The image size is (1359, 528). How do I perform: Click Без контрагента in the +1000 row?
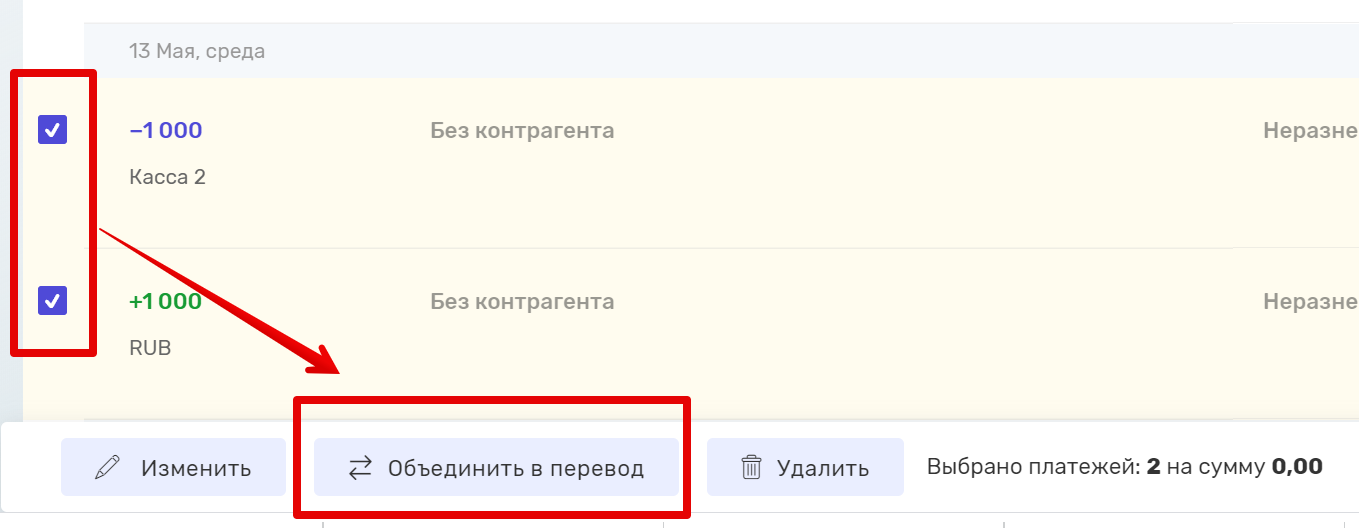[522, 301]
